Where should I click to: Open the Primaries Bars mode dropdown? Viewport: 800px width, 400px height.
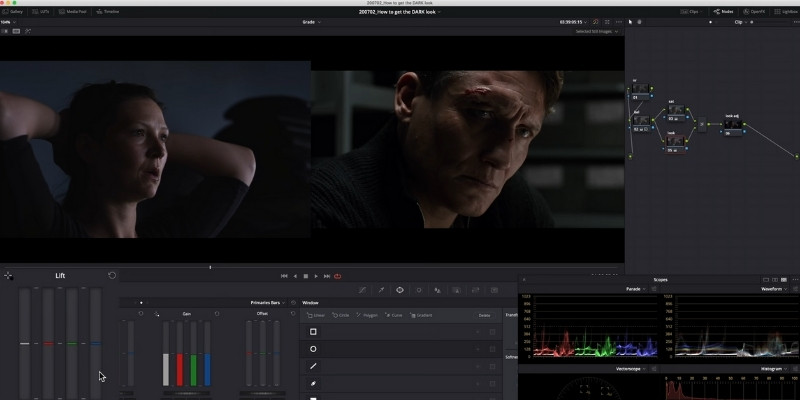pyautogui.click(x=268, y=303)
